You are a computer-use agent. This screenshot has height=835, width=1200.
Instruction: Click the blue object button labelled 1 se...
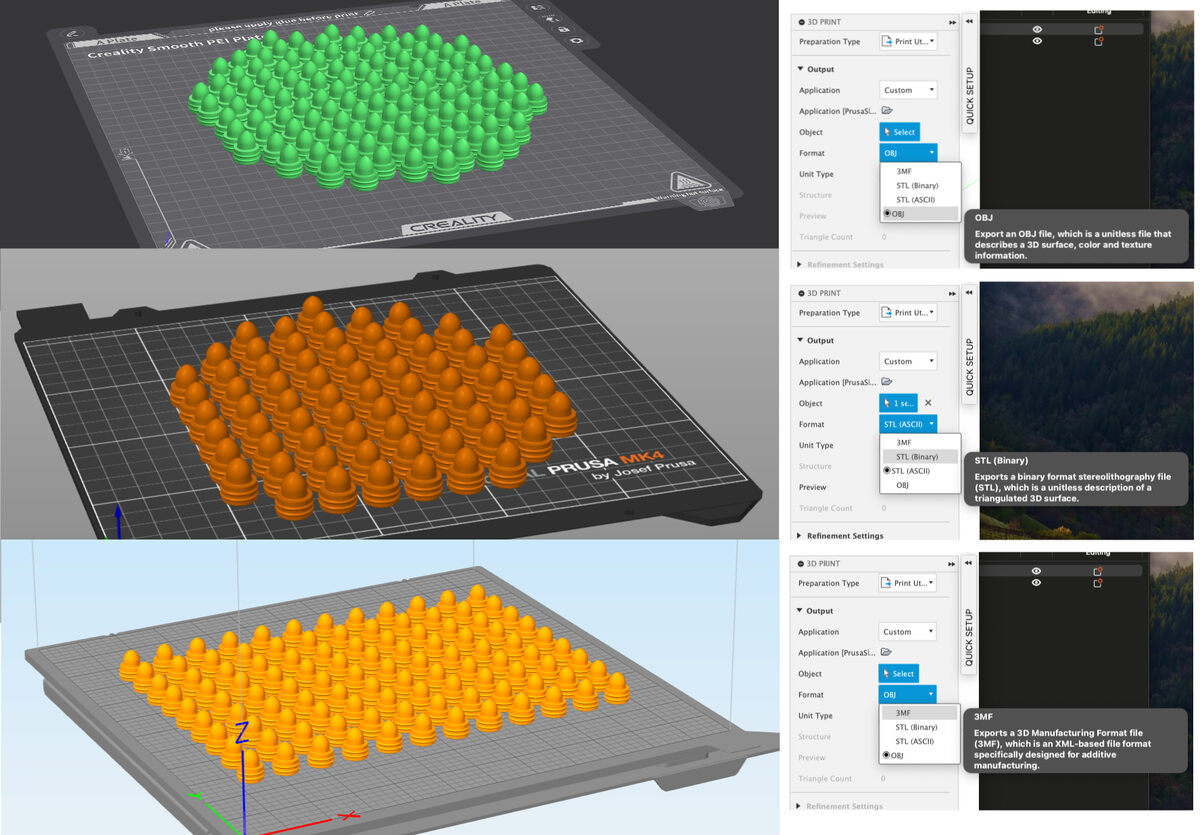[898, 403]
